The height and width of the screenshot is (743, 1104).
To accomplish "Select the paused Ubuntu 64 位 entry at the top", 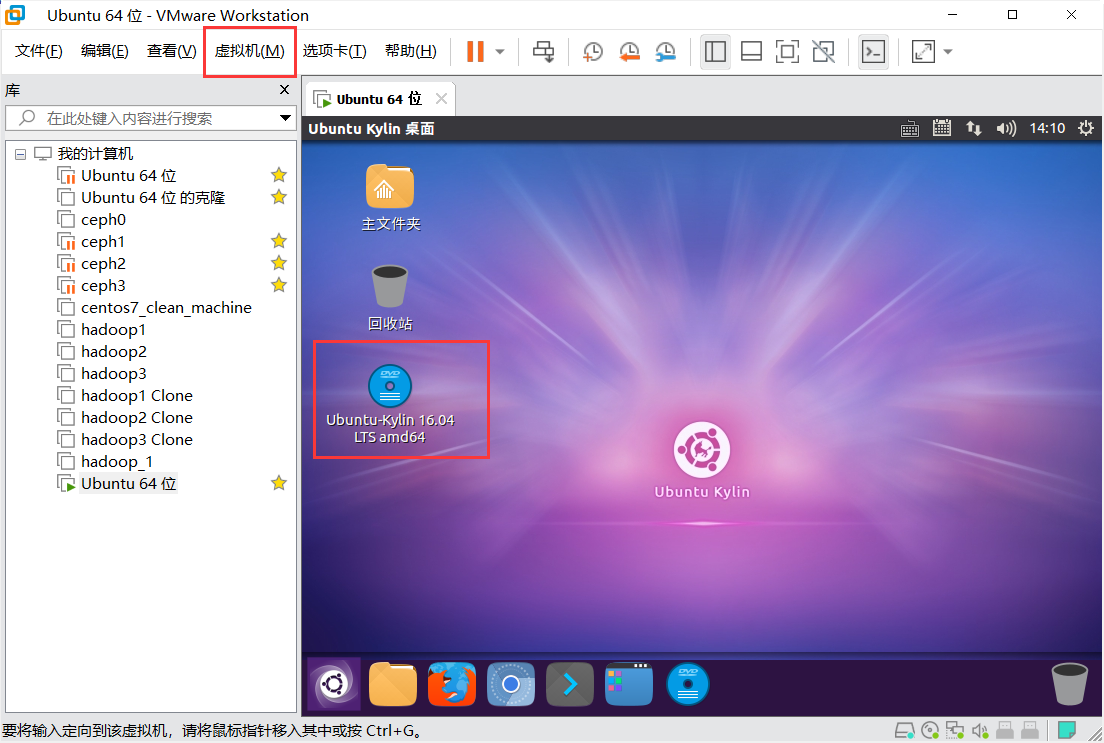I will pyautogui.click(x=128, y=175).
